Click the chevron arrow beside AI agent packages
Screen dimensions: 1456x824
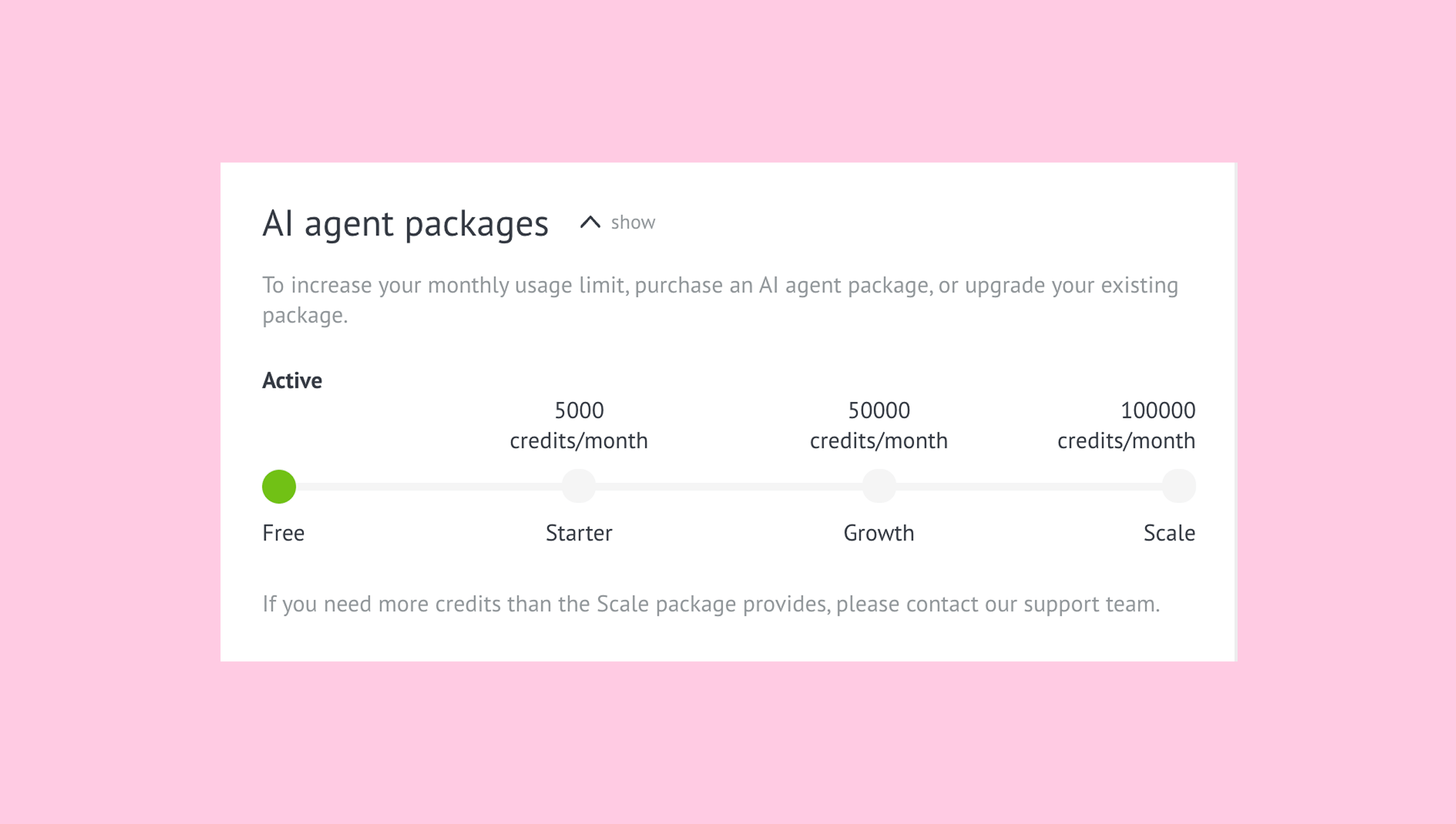(590, 223)
